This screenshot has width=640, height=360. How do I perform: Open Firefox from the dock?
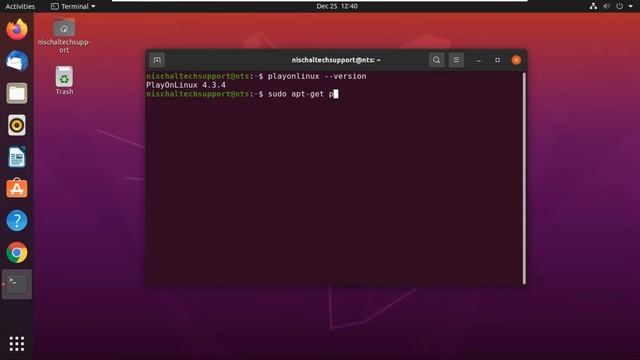point(17,29)
